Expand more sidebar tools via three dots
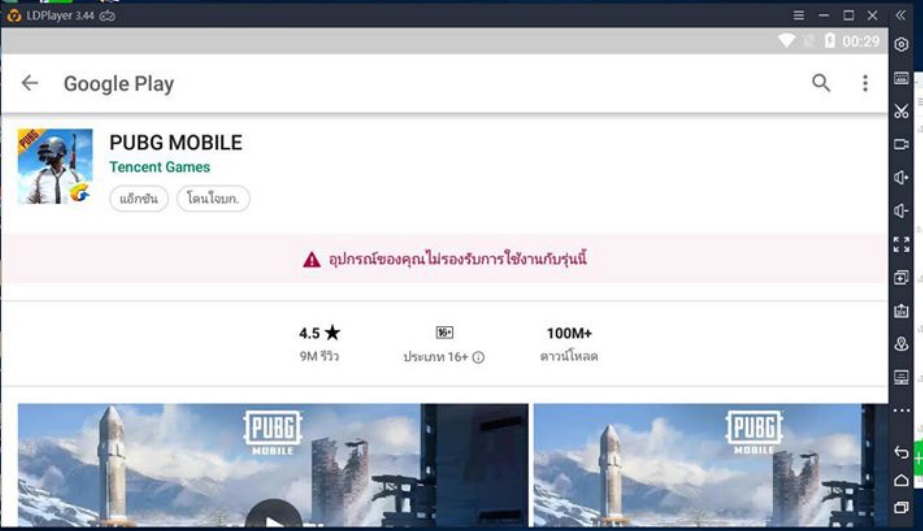923x531 pixels. click(x=901, y=411)
